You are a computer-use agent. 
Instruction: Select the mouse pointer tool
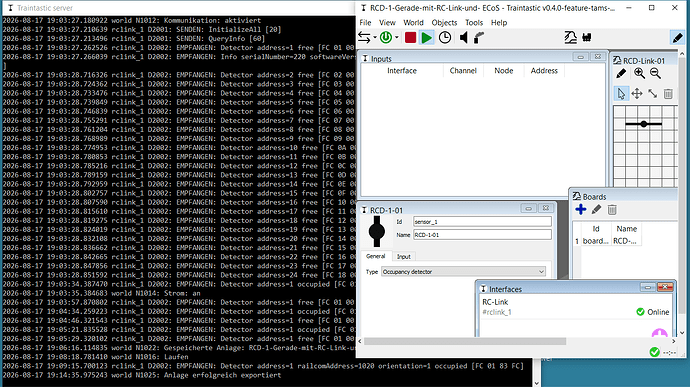621,93
